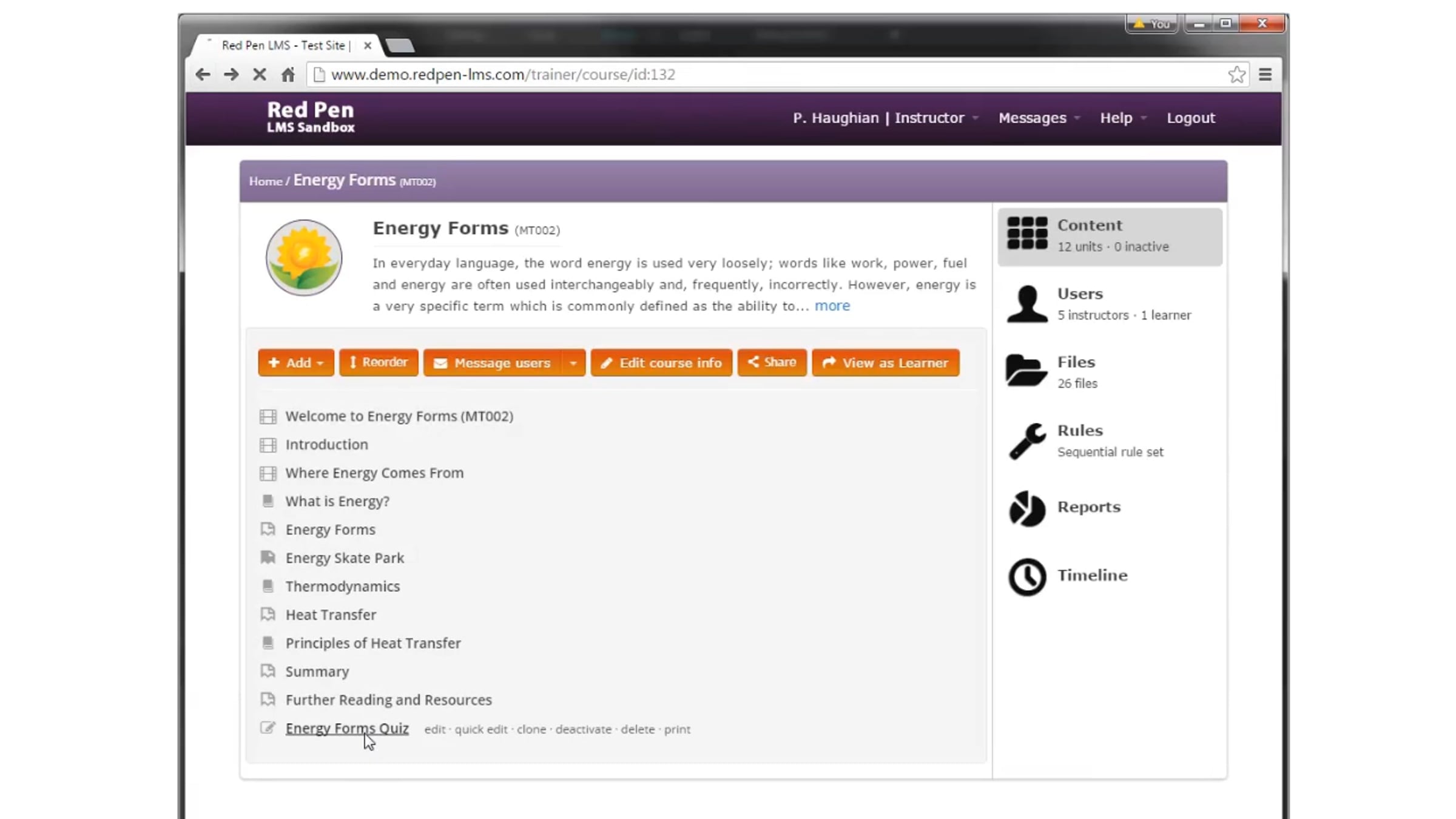Click the more link in description
The width and height of the screenshot is (1456, 819).
coord(832,306)
